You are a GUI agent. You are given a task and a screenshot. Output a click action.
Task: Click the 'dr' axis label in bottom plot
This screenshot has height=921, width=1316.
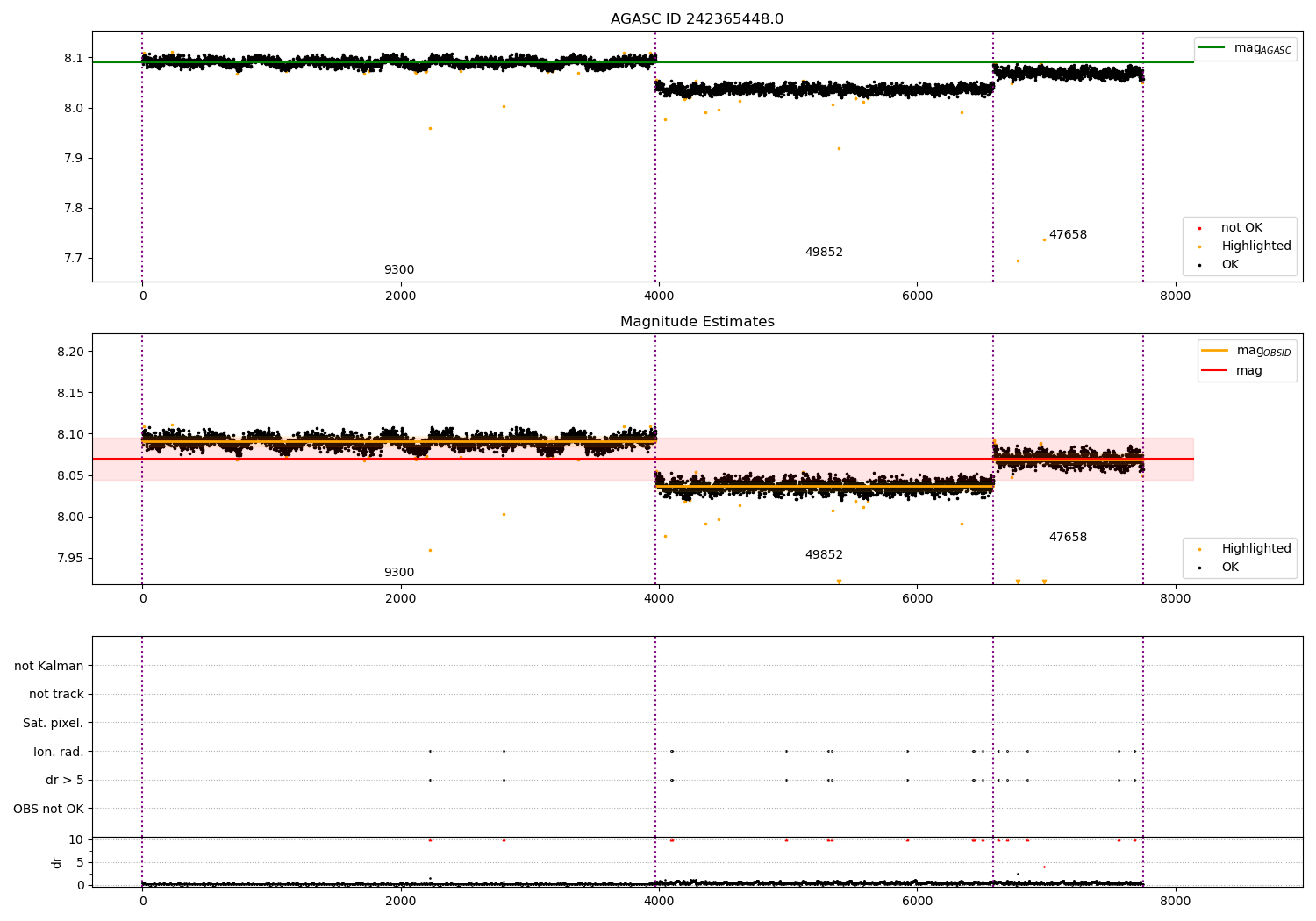[57, 862]
